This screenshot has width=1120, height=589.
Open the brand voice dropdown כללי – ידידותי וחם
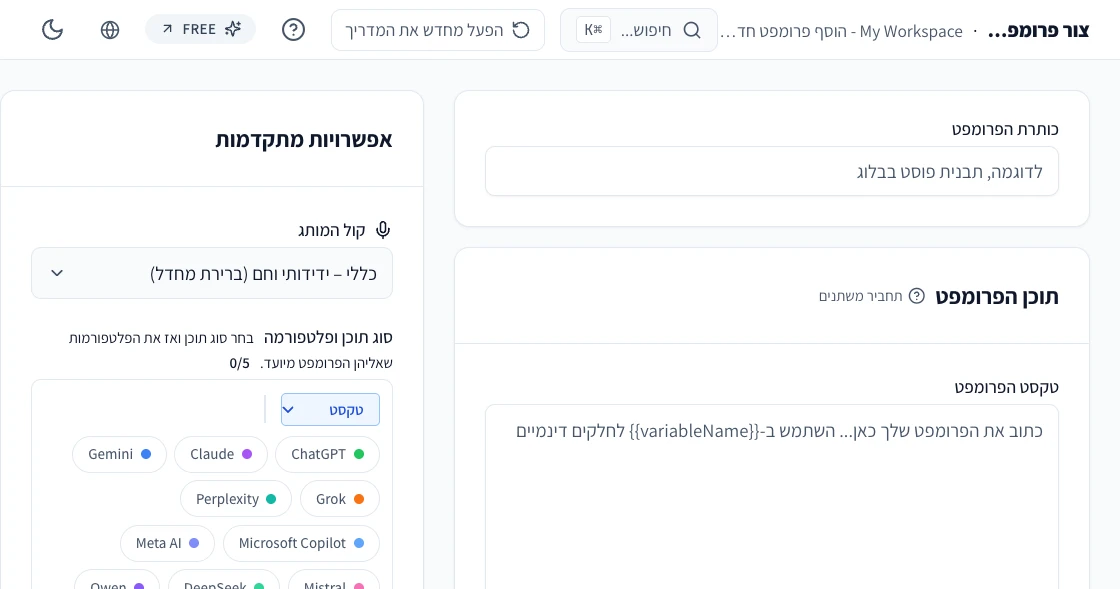[x=212, y=273]
